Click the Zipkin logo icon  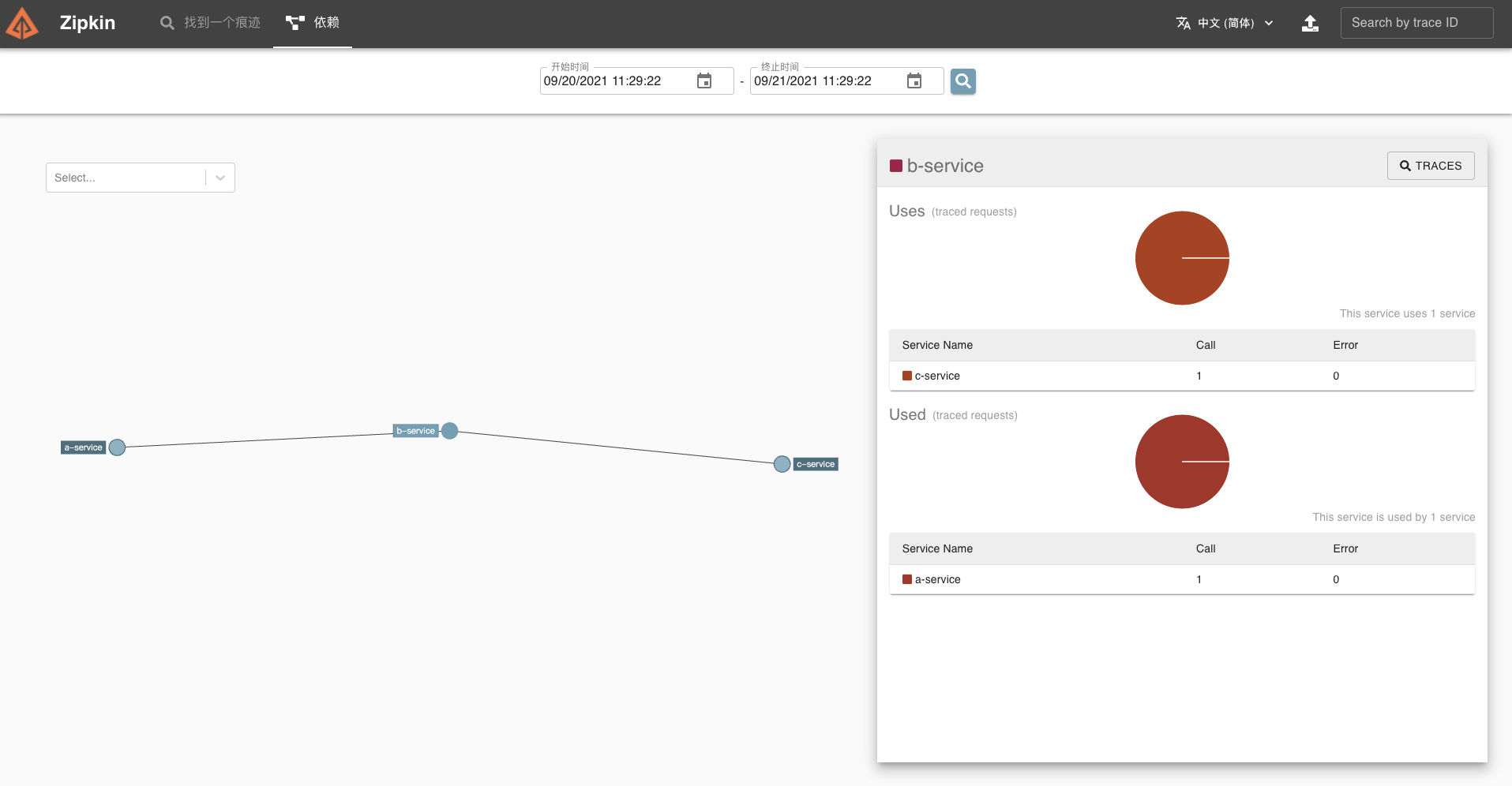pyautogui.click(x=22, y=24)
